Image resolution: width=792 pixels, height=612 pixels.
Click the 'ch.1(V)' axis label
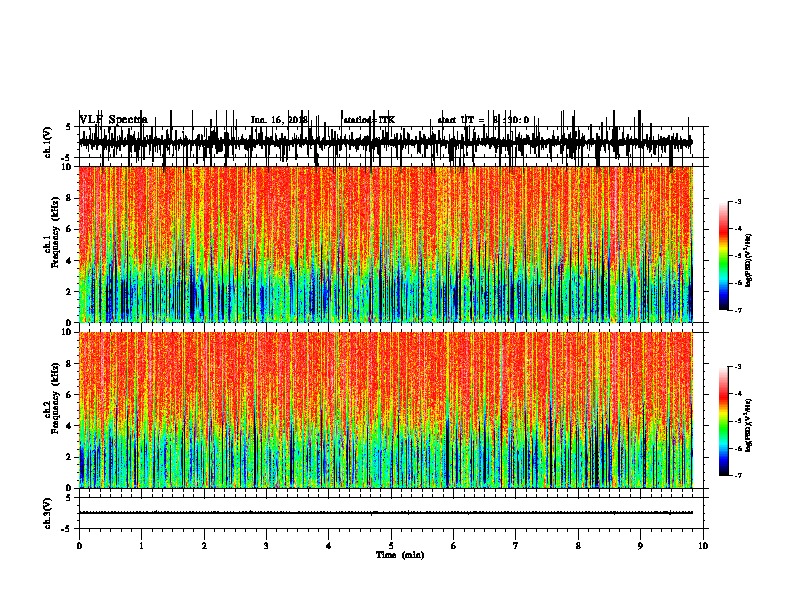point(48,142)
